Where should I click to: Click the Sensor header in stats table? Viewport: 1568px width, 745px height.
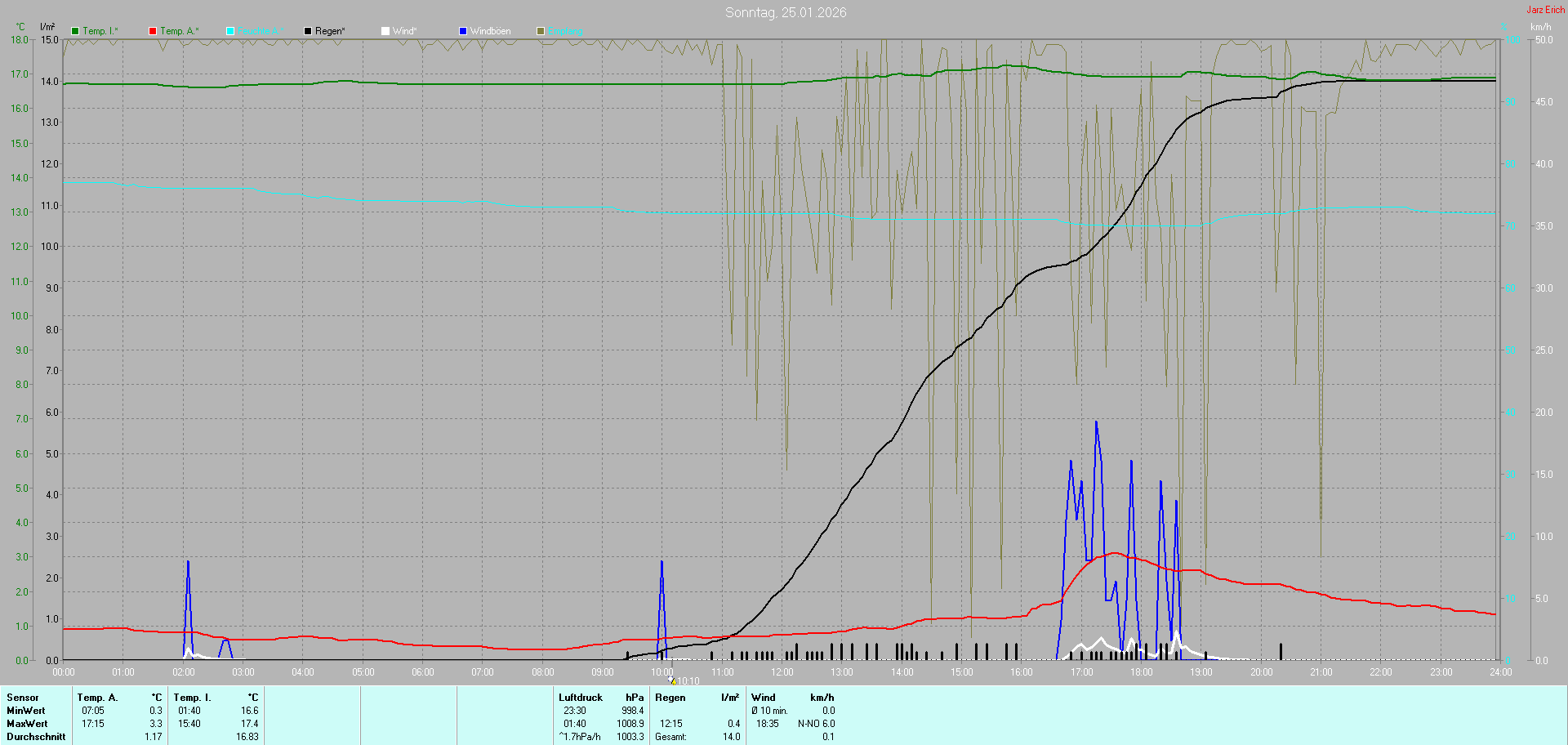(23, 698)
